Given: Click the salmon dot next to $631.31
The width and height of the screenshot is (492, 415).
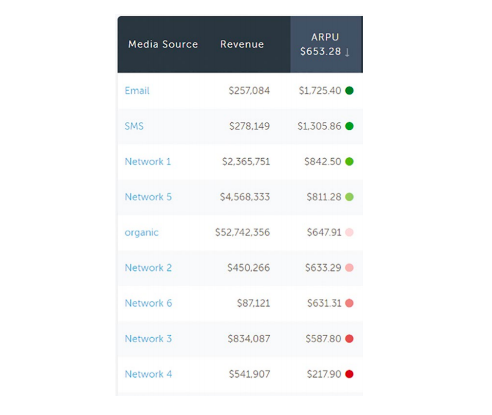Looking at the screenshot, I should pos(349,303).
